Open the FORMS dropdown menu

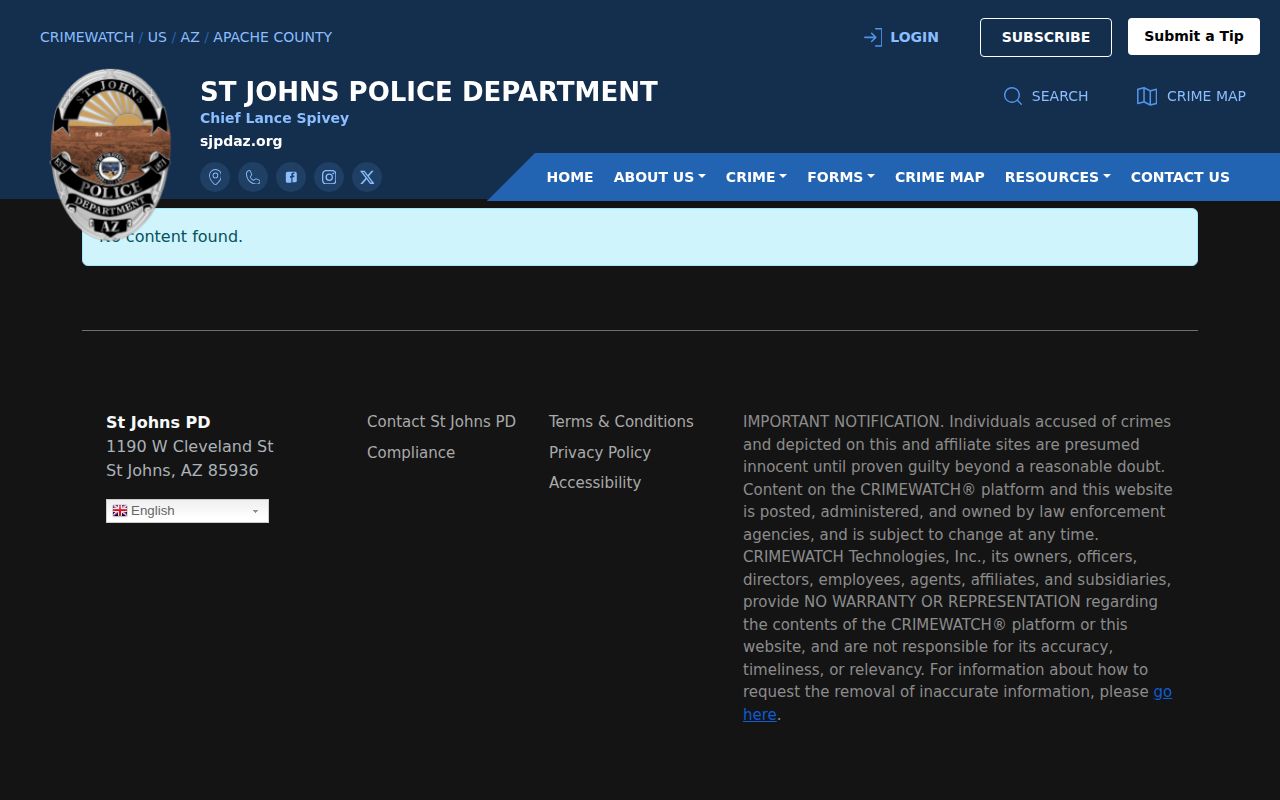click(841, 177)
